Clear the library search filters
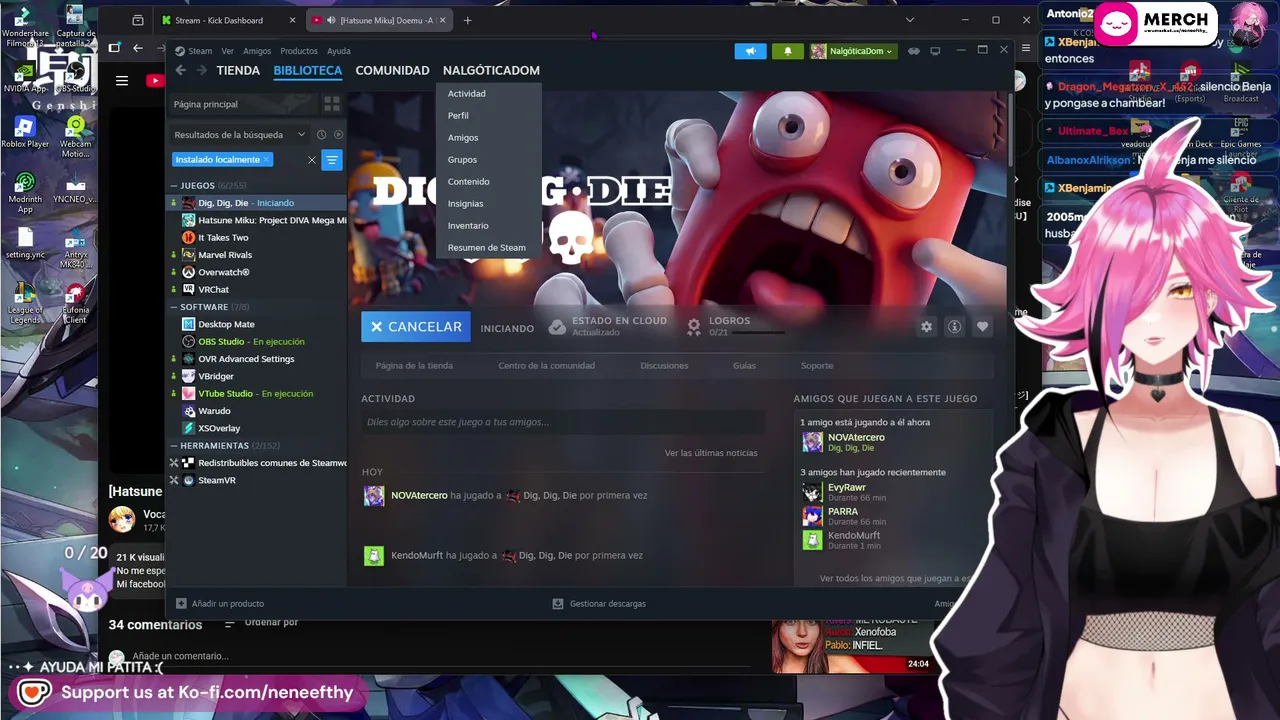This screenshot has width=1280, height=720. tap(311, 160)
